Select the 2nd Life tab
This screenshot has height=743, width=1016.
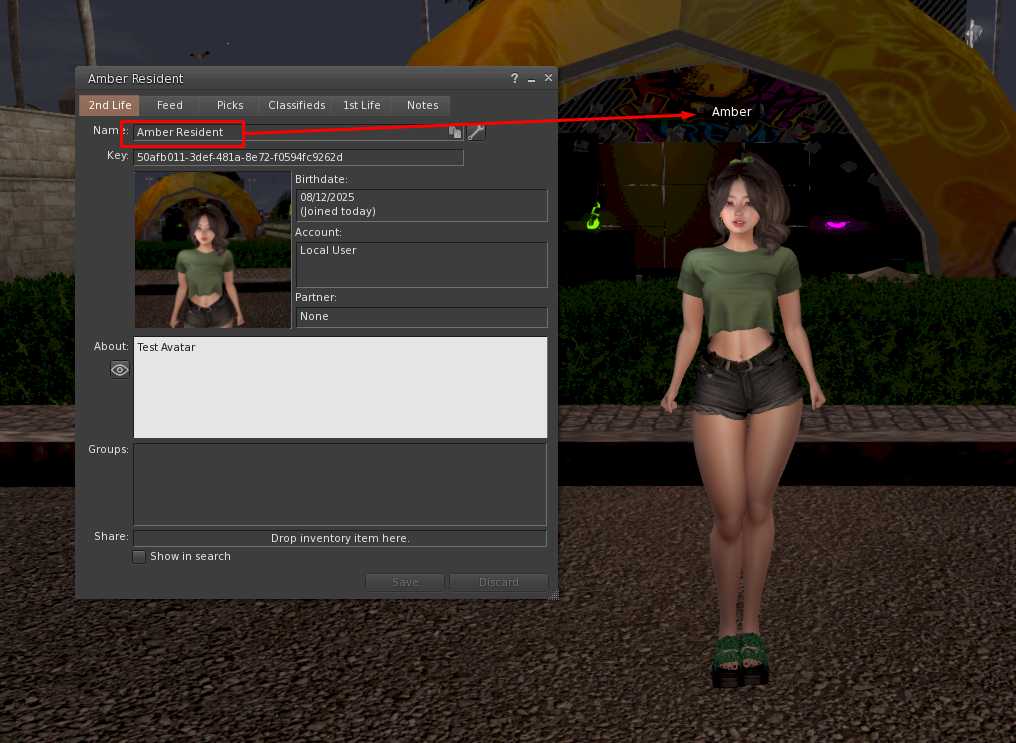tap(110, 105)
